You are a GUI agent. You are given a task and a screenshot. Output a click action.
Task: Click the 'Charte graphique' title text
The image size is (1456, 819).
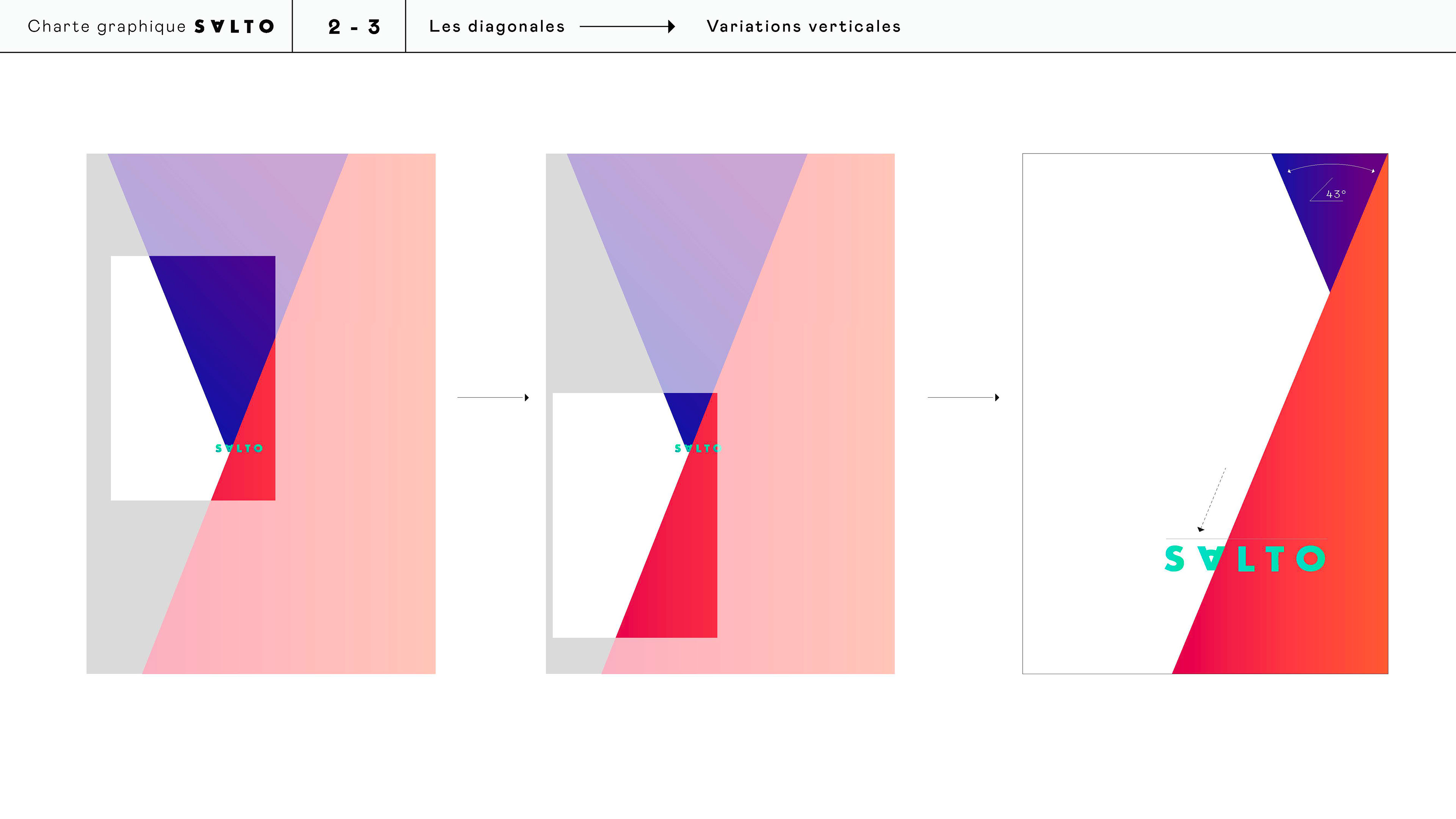click(x=106, y=27)
